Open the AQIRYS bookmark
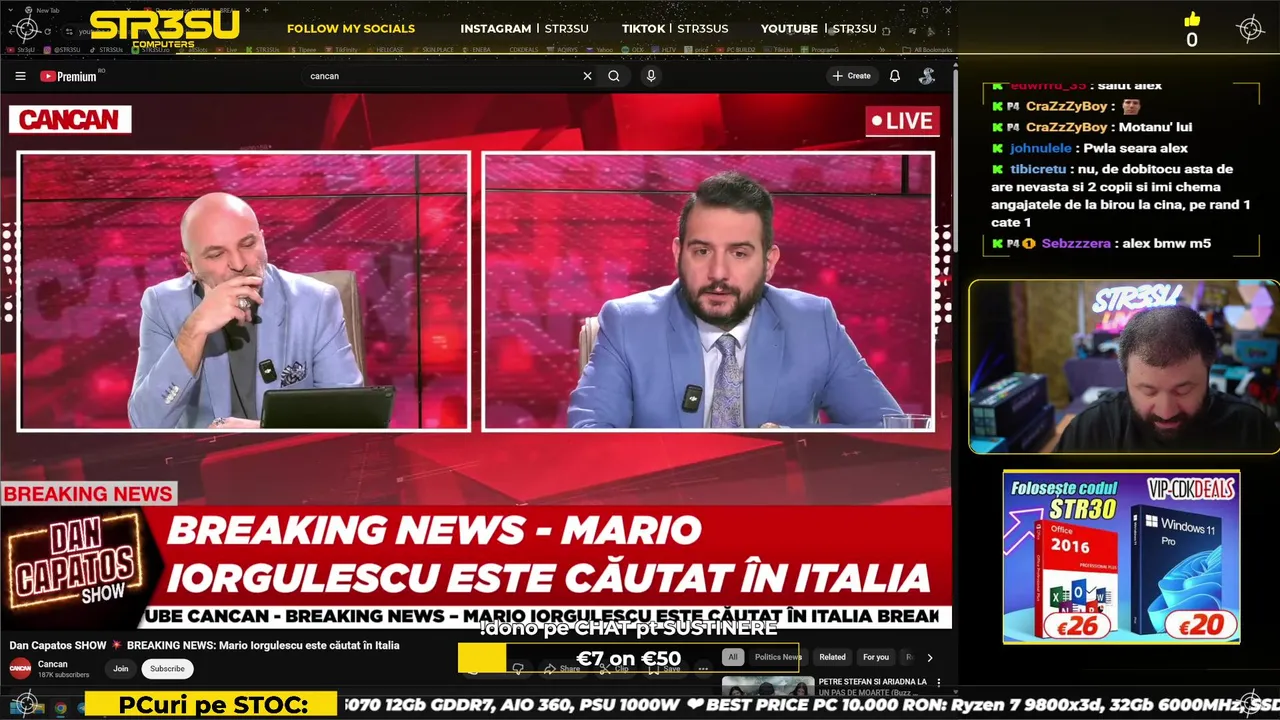The image size is (1280, 720). [564, 49]
